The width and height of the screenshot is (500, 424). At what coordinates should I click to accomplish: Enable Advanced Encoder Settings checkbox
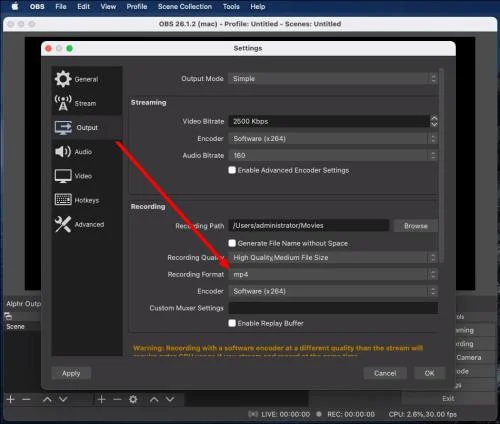pyautogui.click(x=232, y=170)
